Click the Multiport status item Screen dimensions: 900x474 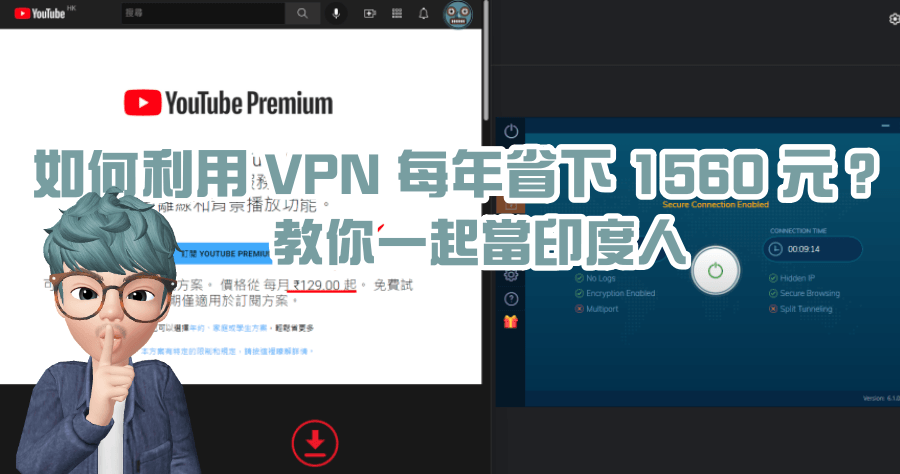tap(596, 309)
